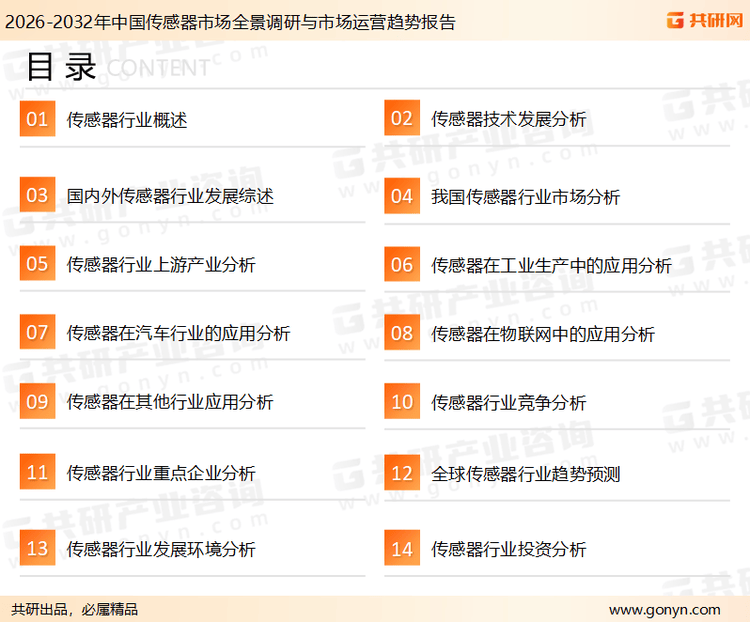Select the 08 chapter number box
This screenshot has width=750, height=622.
click(x=402, y=334)
